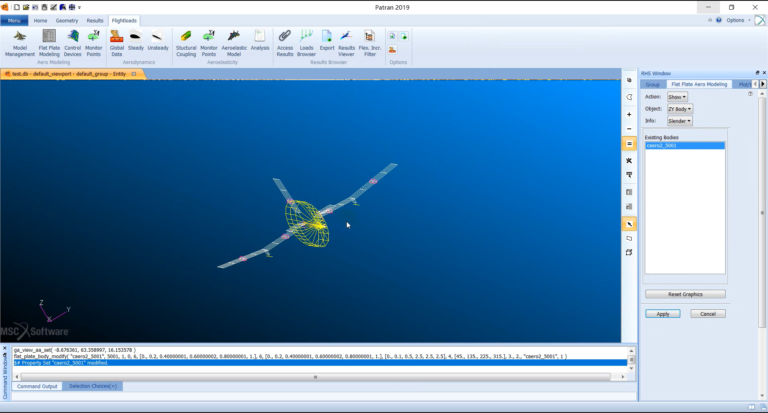Open the Object dropdown showing ZY Body

tap(680, 109)
